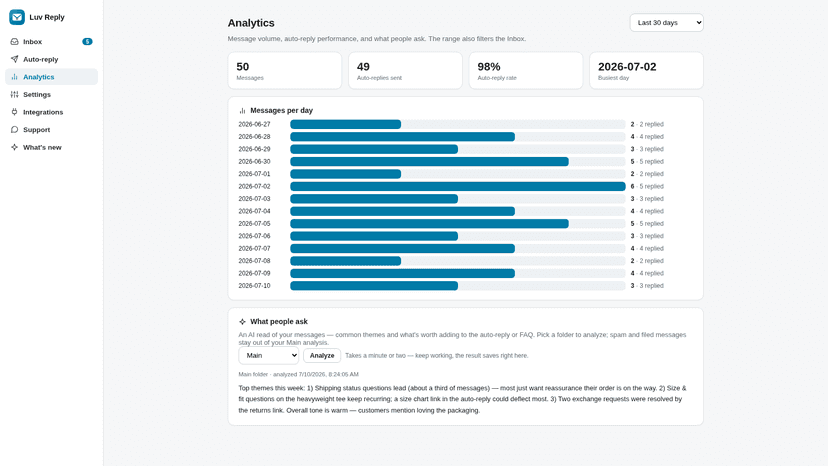The height and width of the screenshot is (466, 828).
Task: Click the bar for 2026-07-08
Action: point(345,261)
